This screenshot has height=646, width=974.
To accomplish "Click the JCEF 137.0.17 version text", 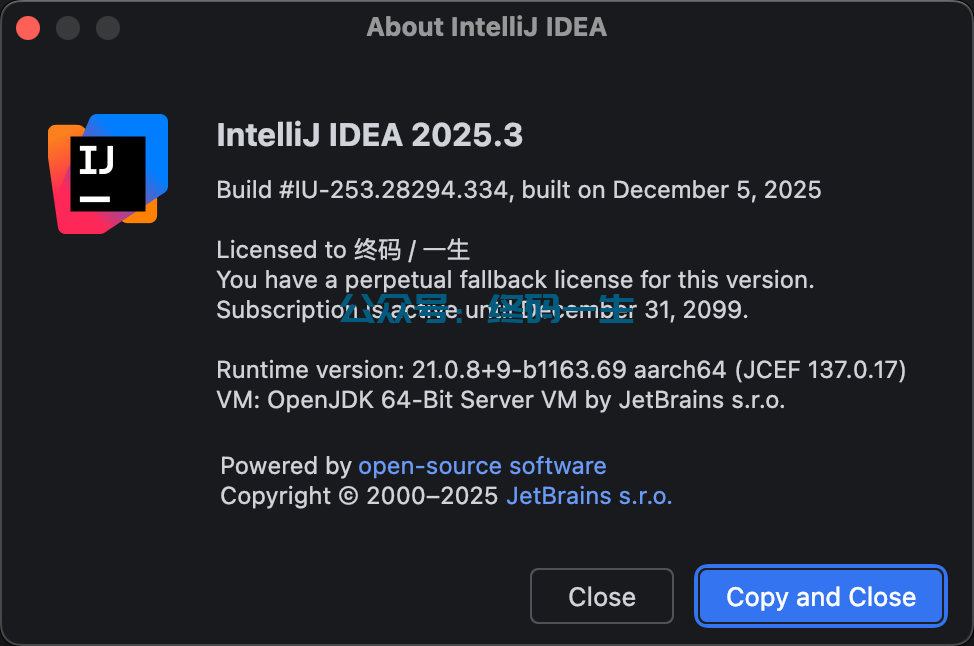I will 820,370.
